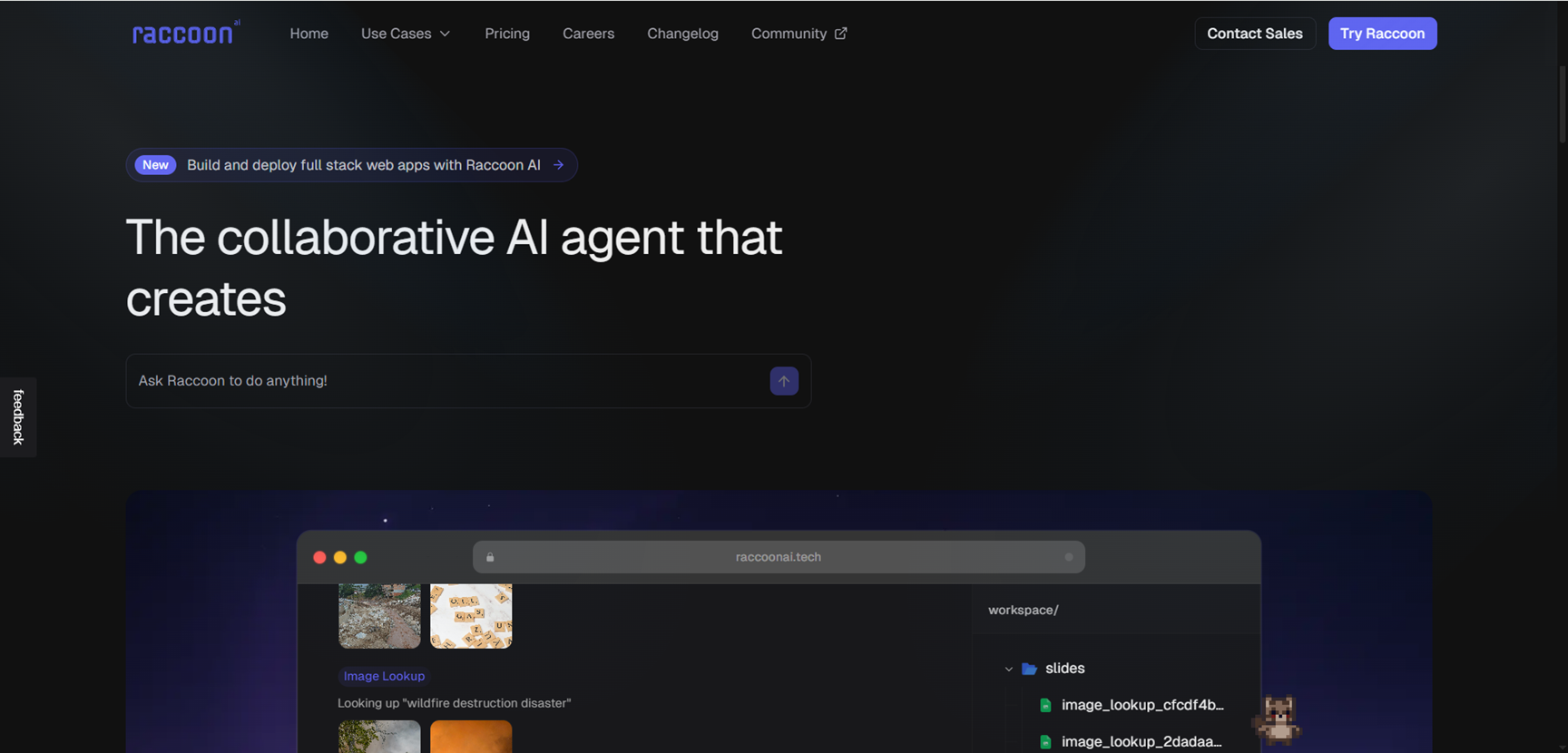Open the scrabble tiles image thumbnail
The image size is (1568, 753).
coord(471,616)
